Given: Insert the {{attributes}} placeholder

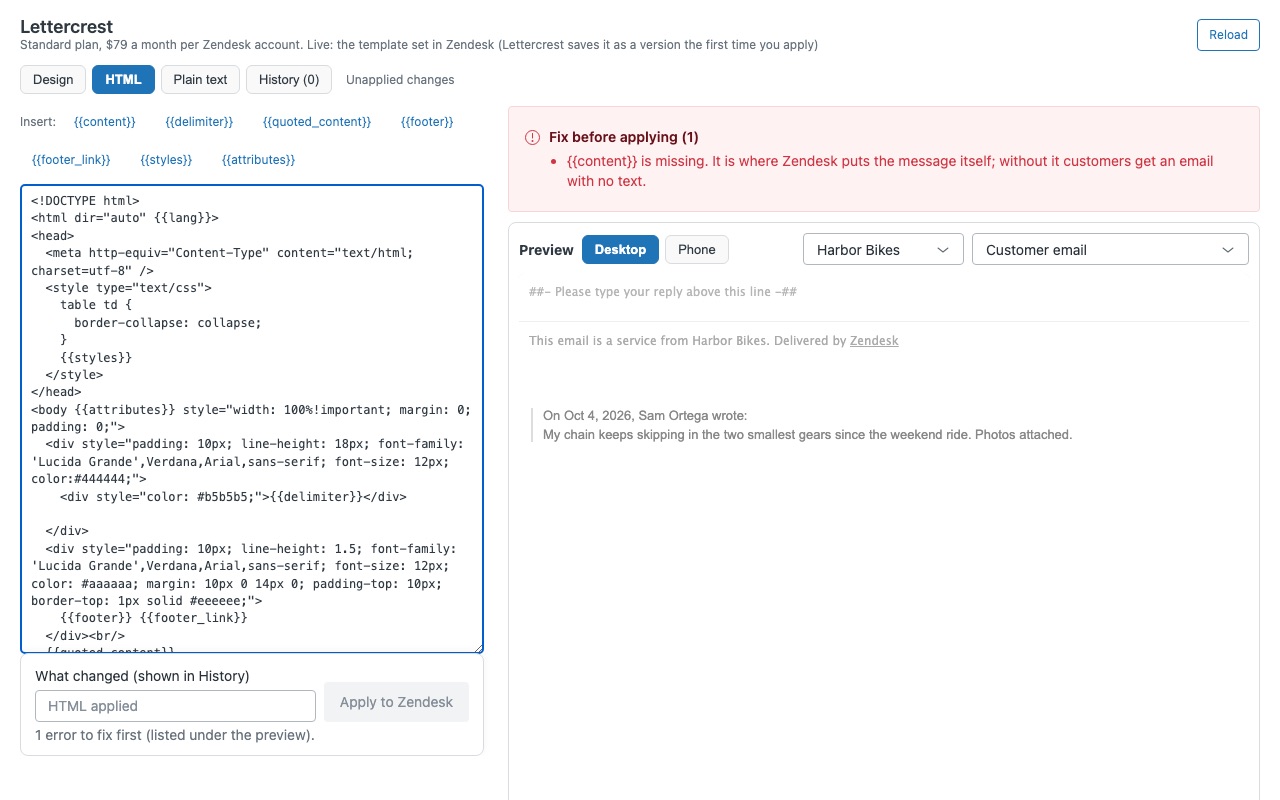Looking at the screenshot, I should tap(258, 159).
